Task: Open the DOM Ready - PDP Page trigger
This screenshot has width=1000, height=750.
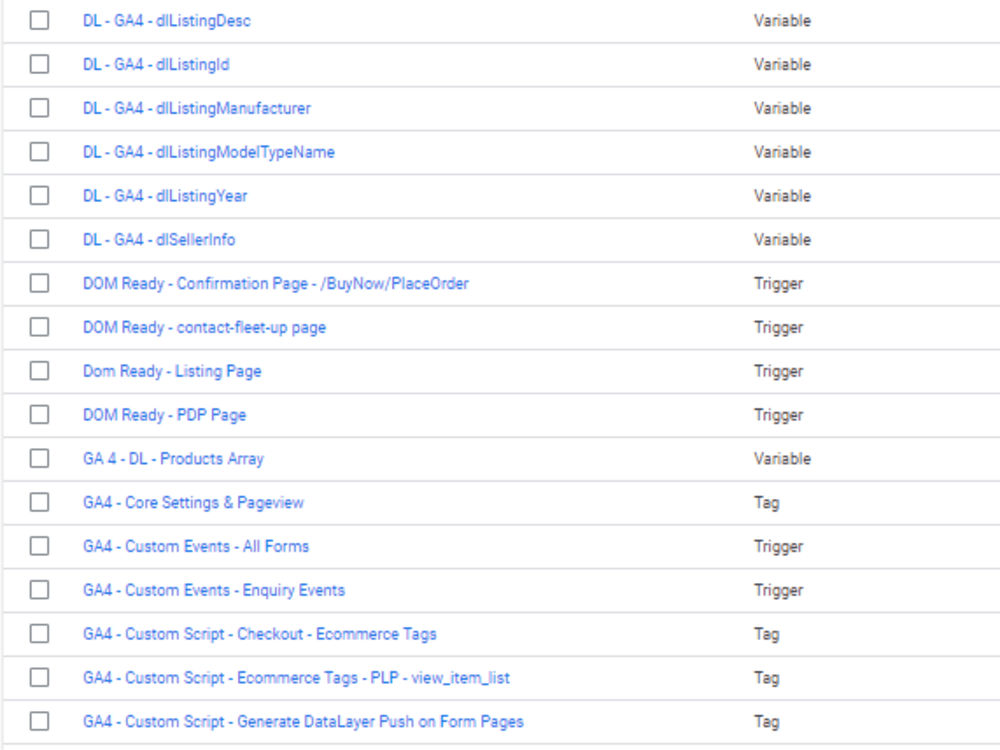Action: tap(165, 415)
